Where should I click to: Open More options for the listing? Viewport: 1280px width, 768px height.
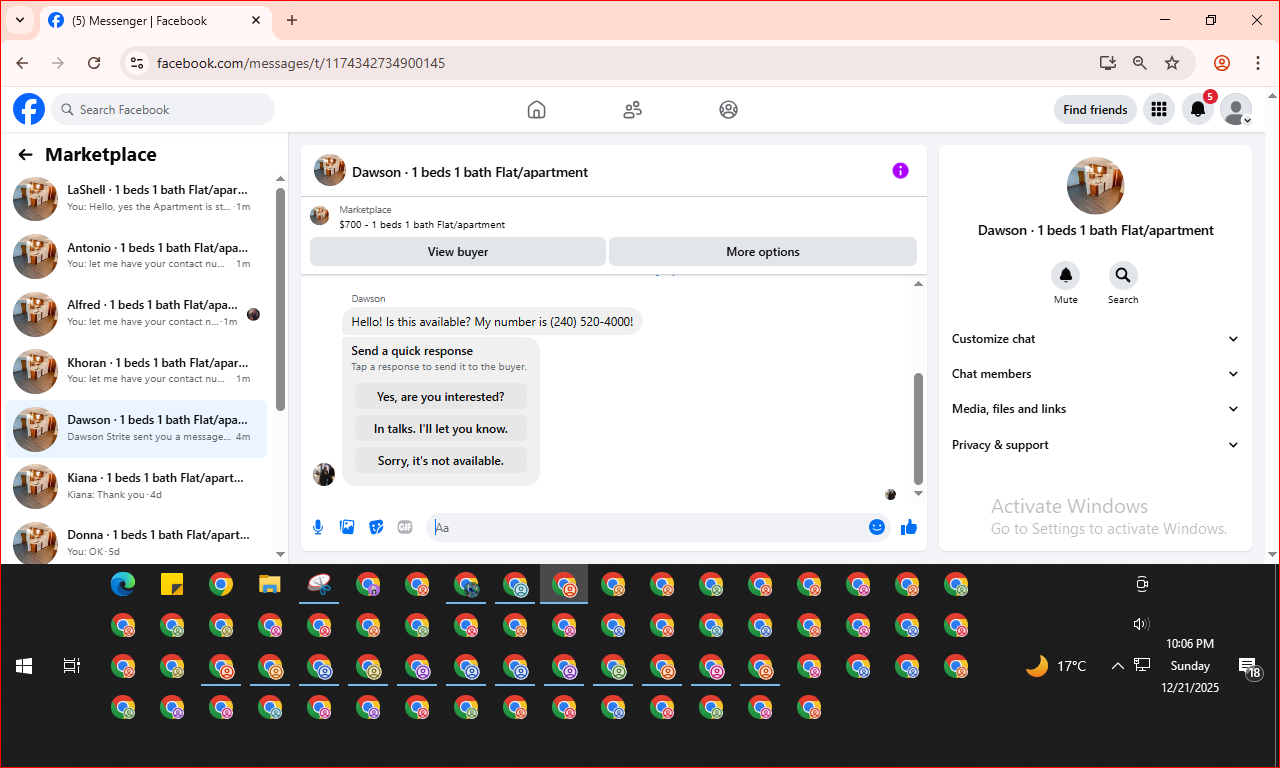click(x=763, y=252)
